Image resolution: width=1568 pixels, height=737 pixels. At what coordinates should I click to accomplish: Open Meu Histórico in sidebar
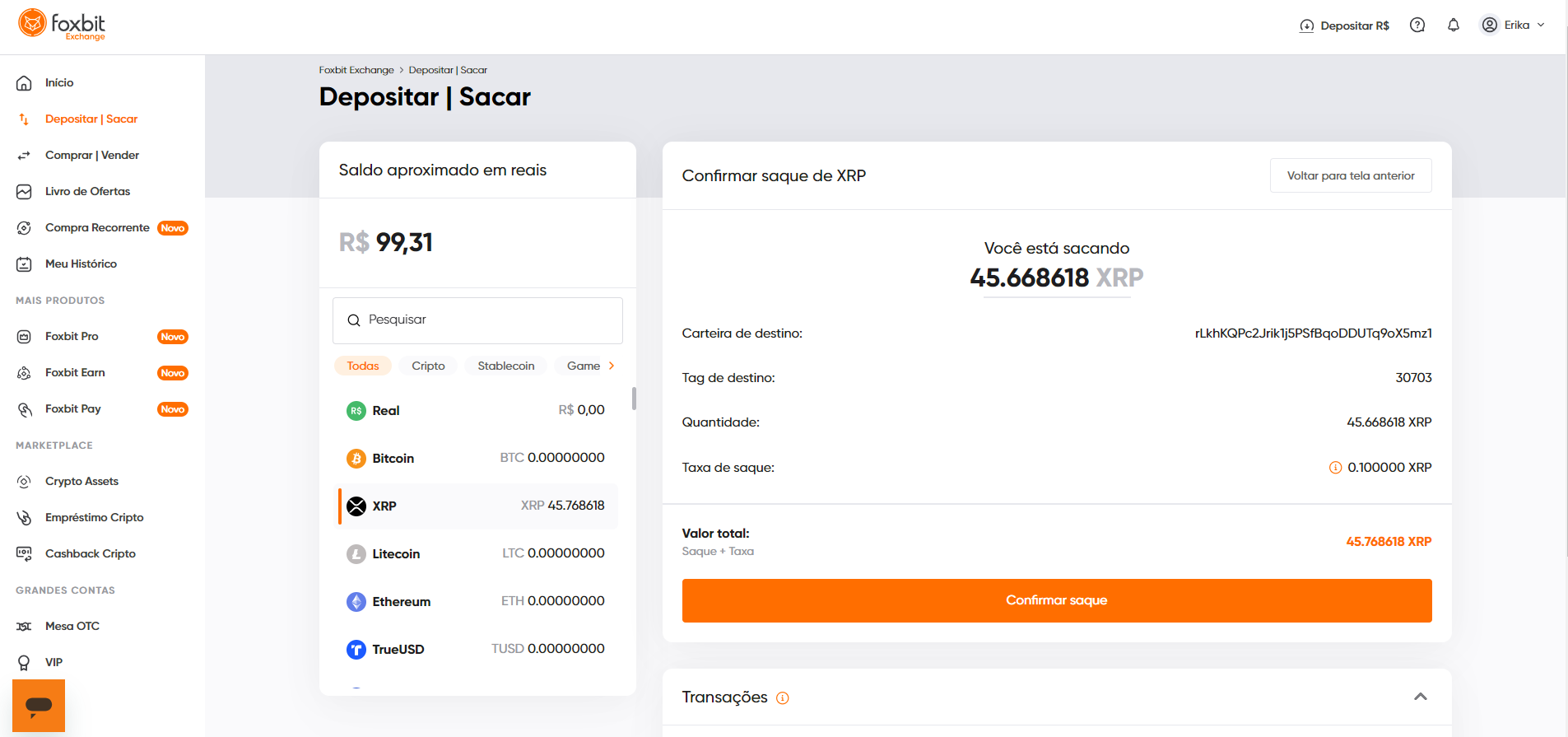tap(81, 264)
